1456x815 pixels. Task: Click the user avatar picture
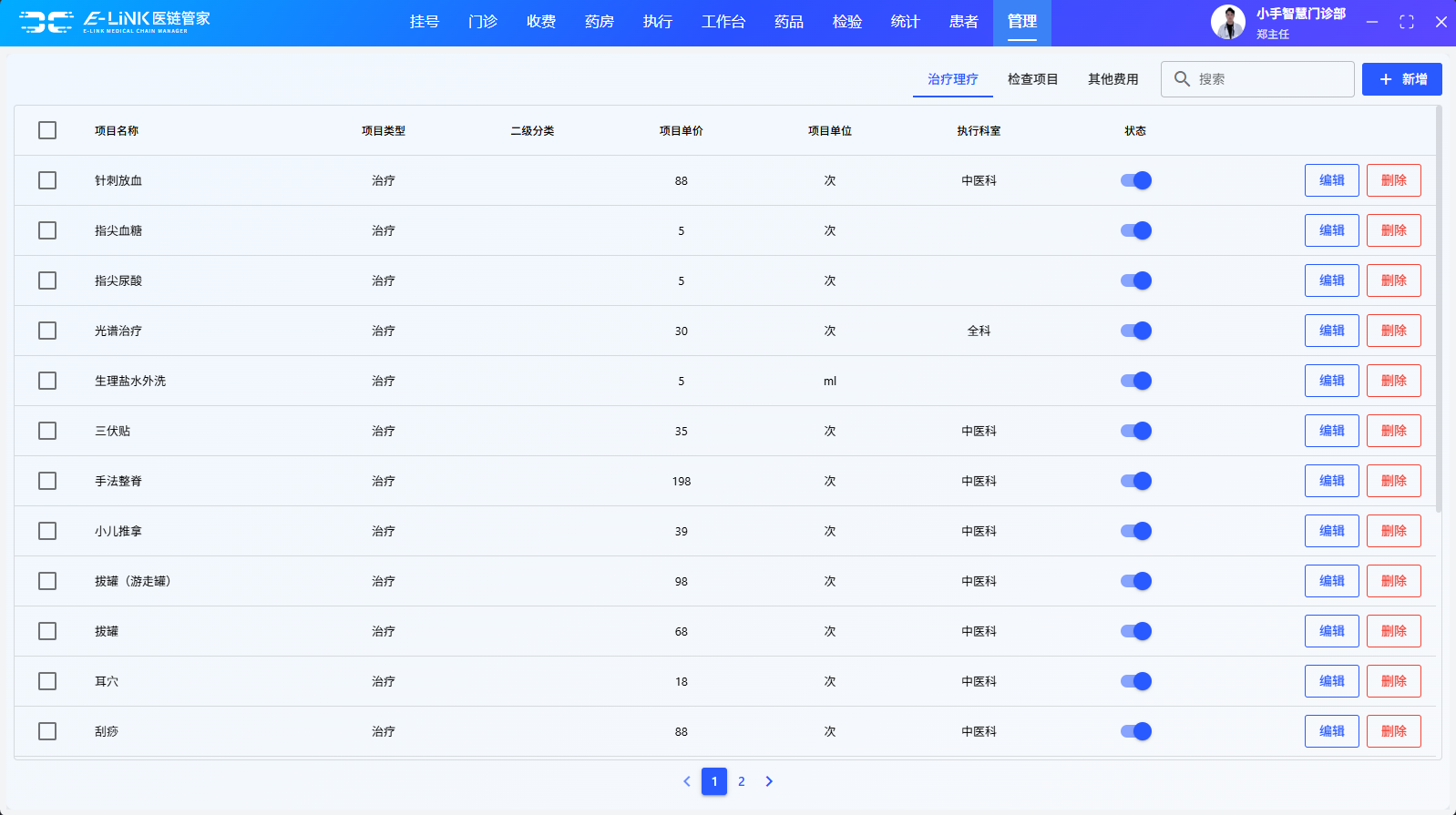coord(1227,22)
